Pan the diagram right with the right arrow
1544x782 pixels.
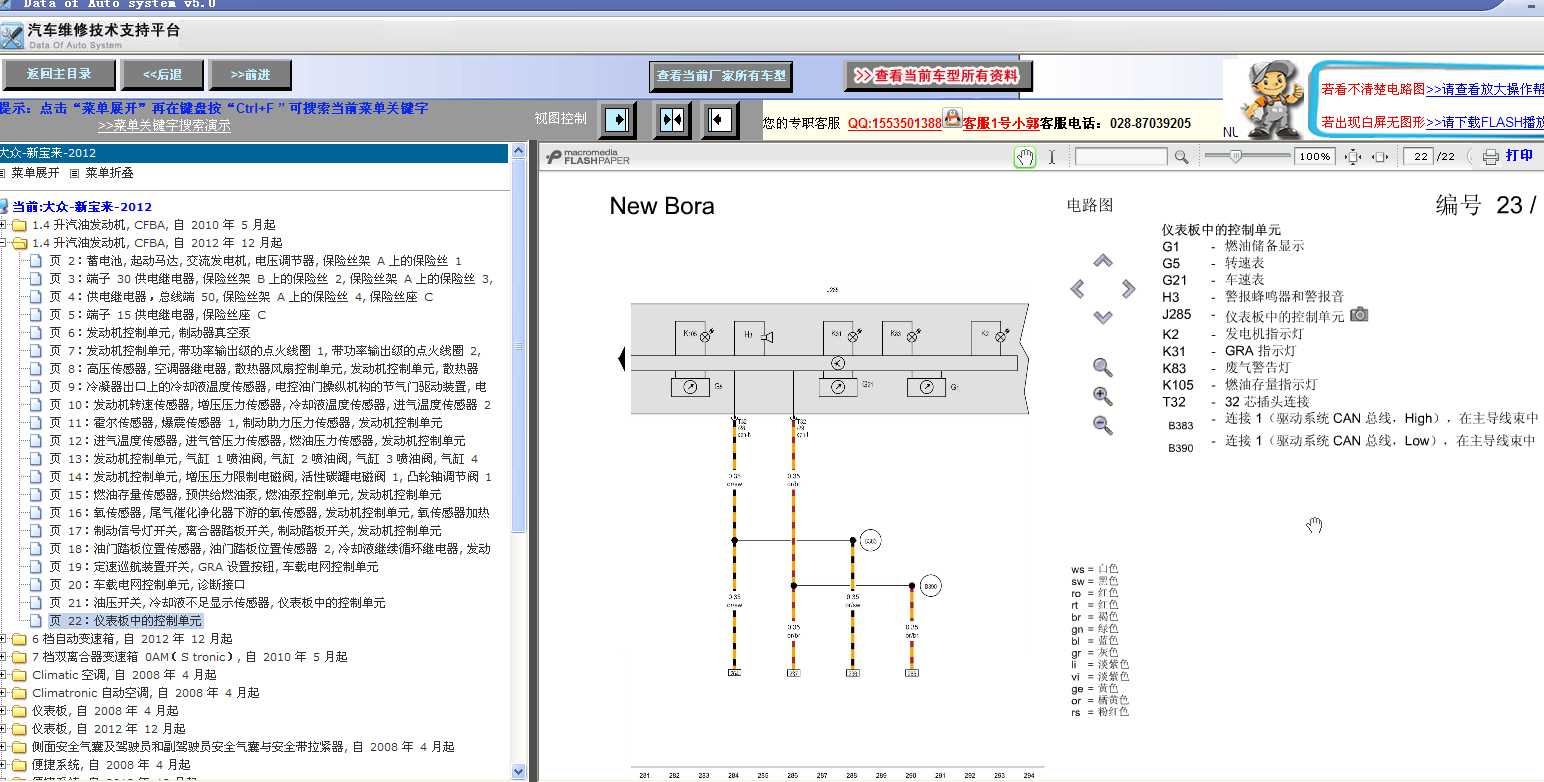[x=1129, y=289]
